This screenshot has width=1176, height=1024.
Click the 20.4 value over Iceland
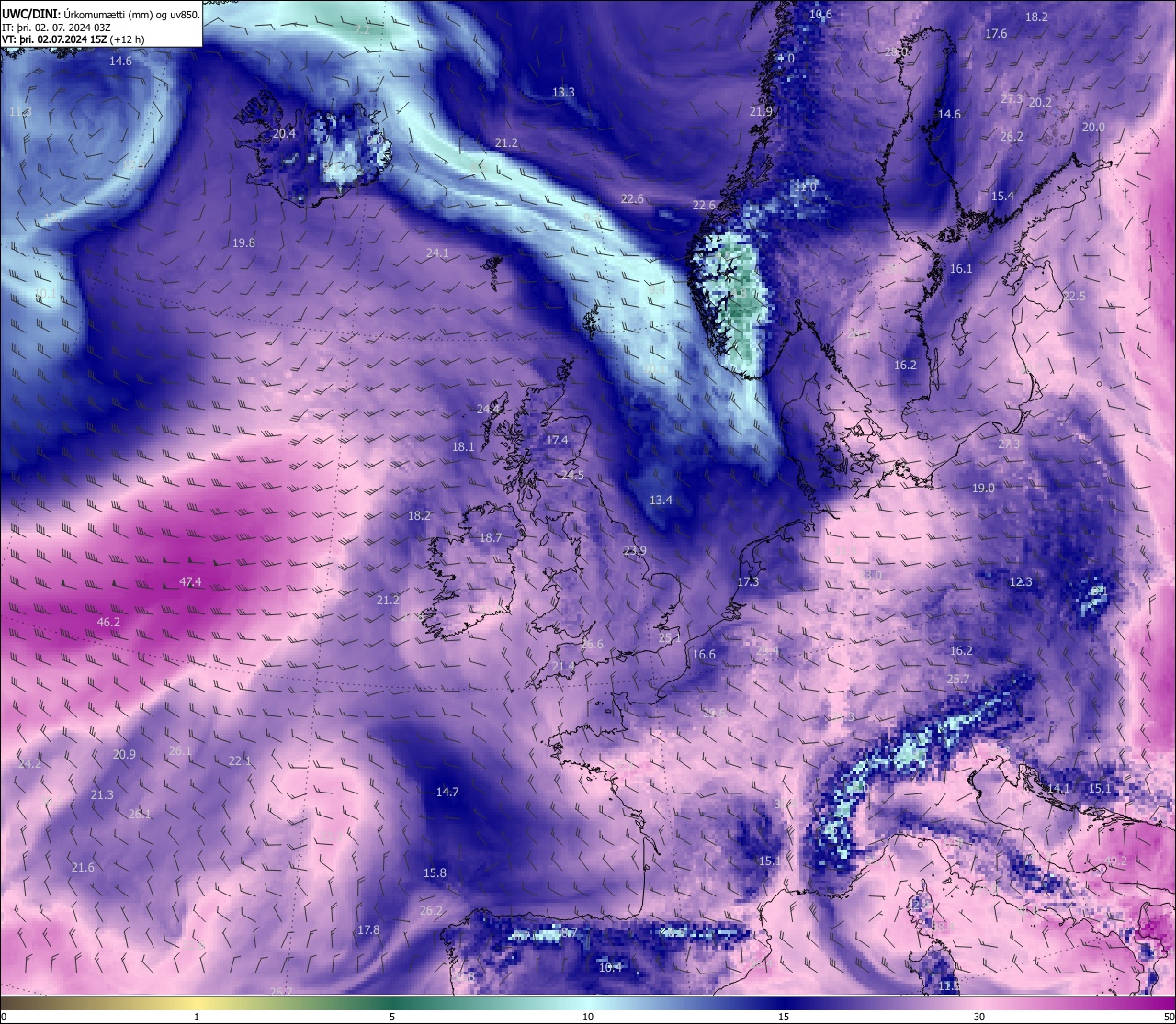point(284,134)
